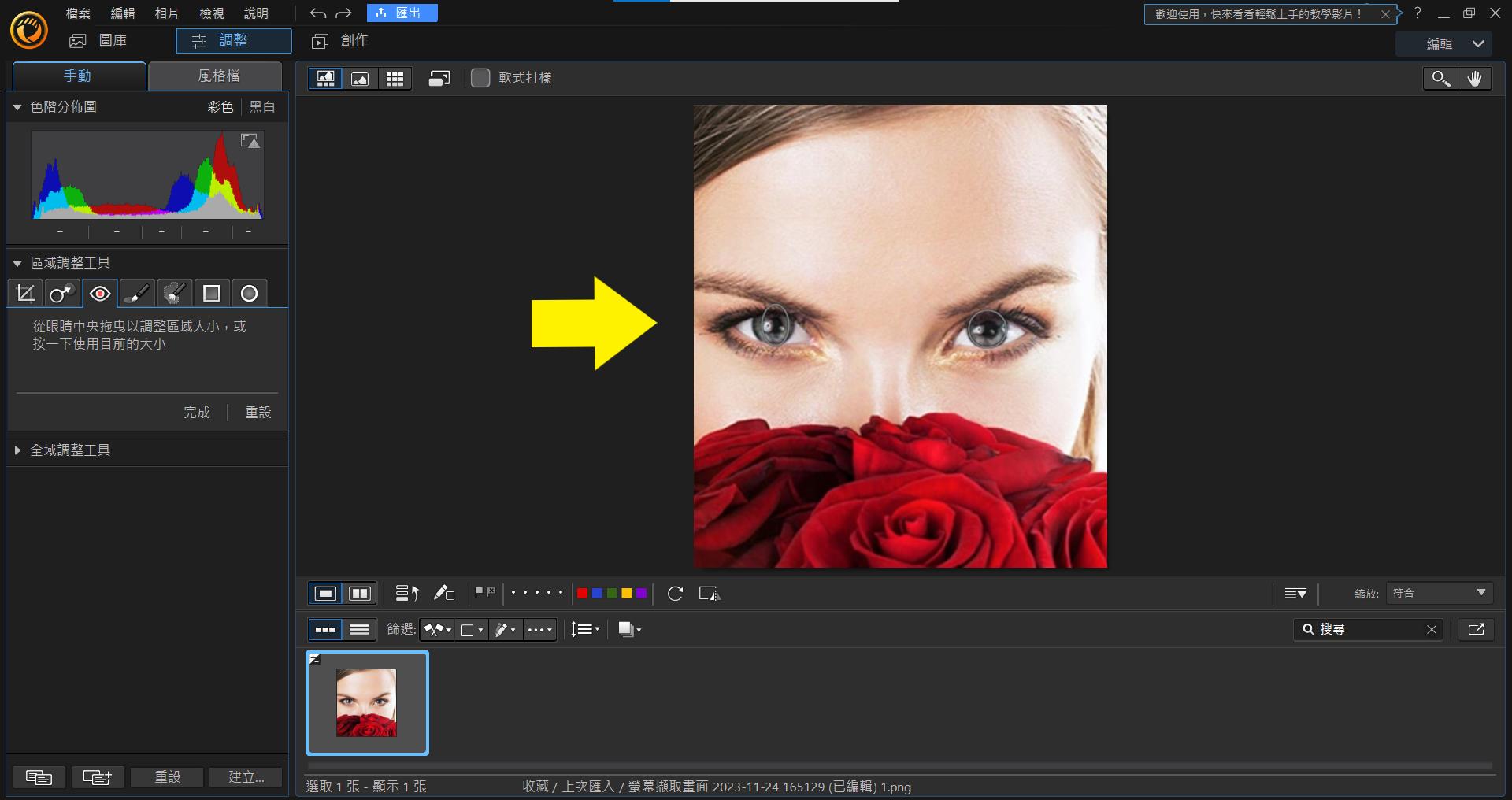Image resolution: width=1512 pixels, height=800 pixels.
Task: Select the hand pan tool
Action: (1474, 78)
